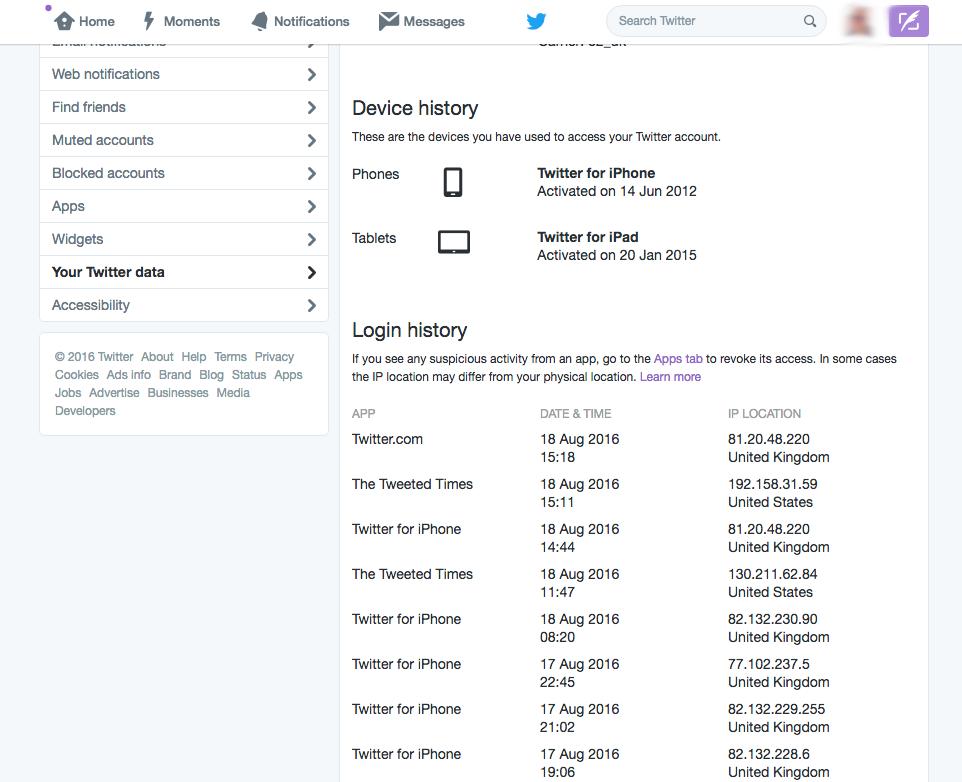
Task: Open the footer Apps link
Action: 288,375
